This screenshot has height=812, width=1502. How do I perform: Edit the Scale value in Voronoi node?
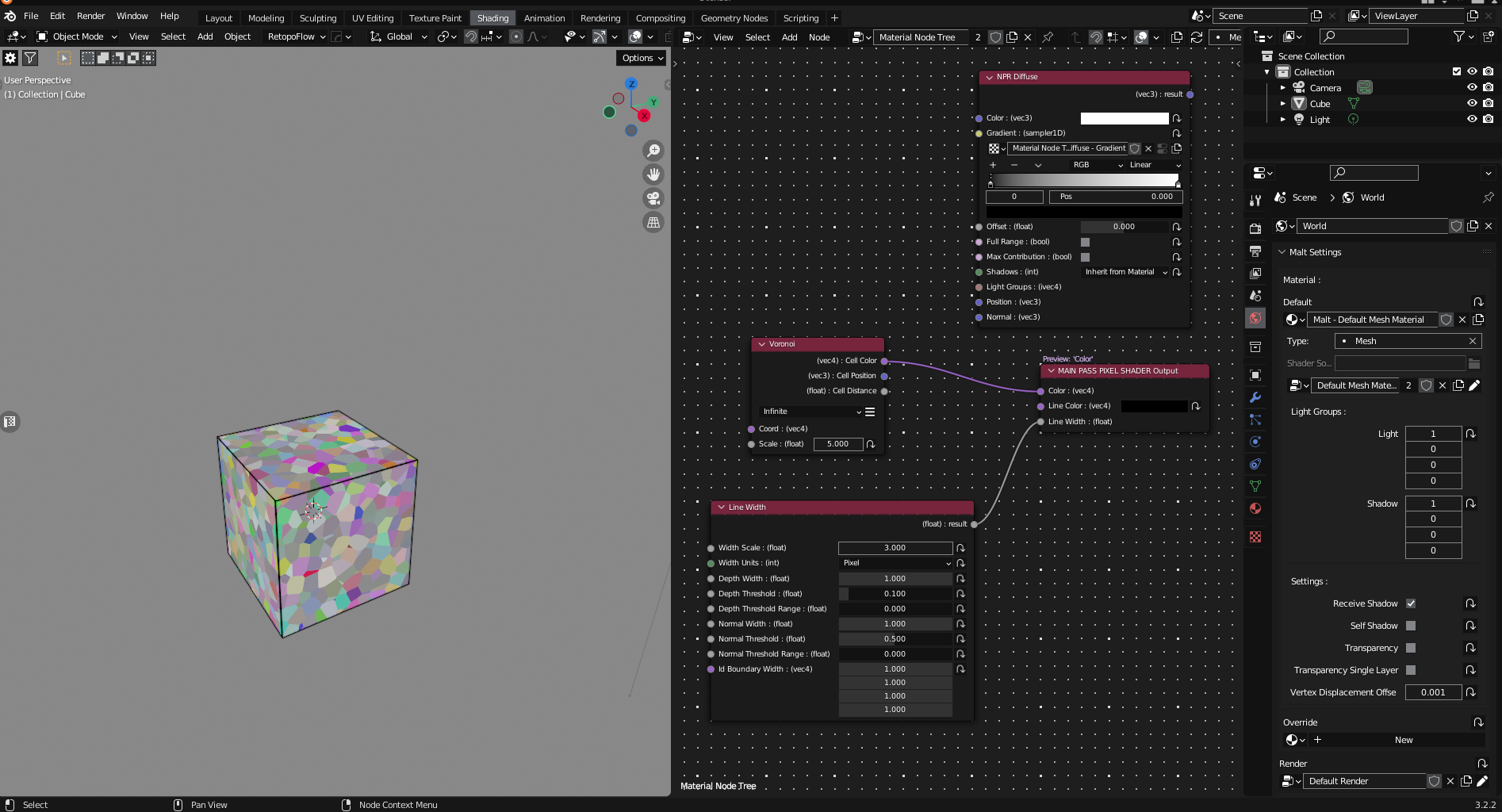(838, 444)
